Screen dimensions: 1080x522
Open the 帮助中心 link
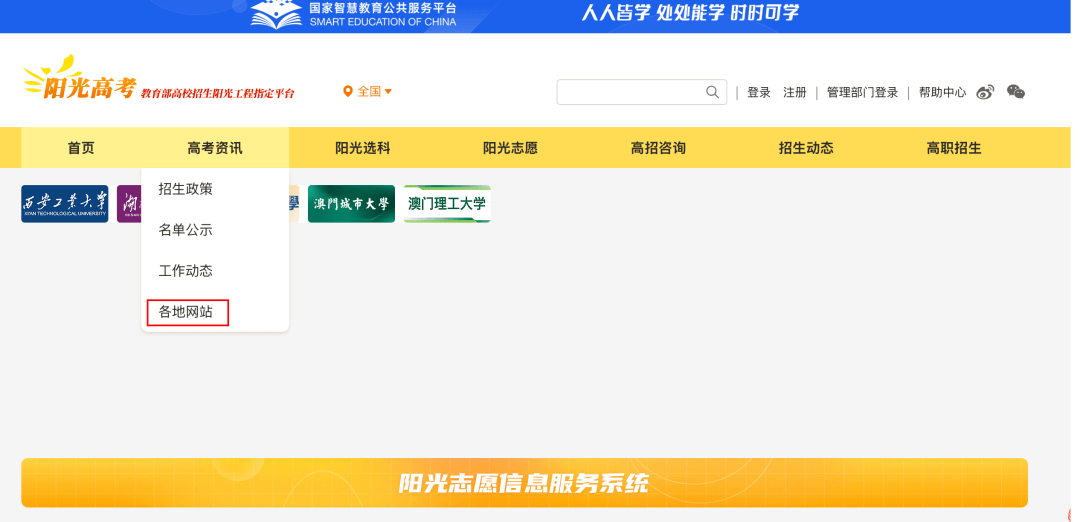943,92
